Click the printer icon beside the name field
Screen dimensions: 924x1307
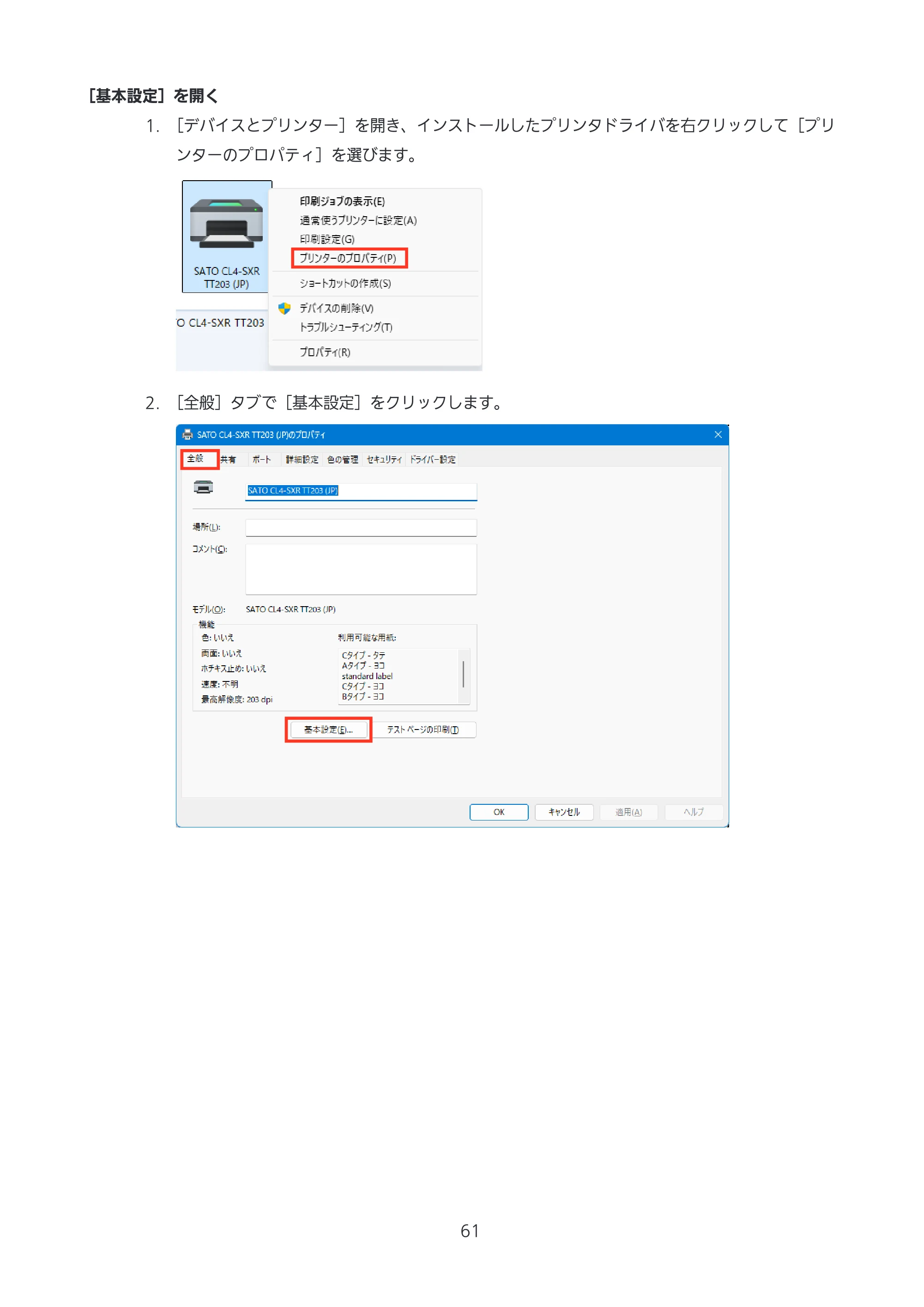coord(203,487)
